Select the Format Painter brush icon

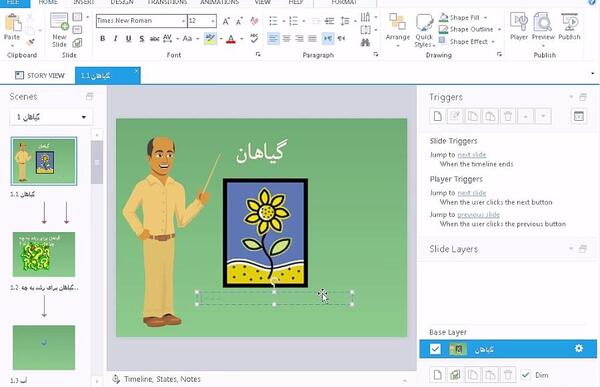31,41
